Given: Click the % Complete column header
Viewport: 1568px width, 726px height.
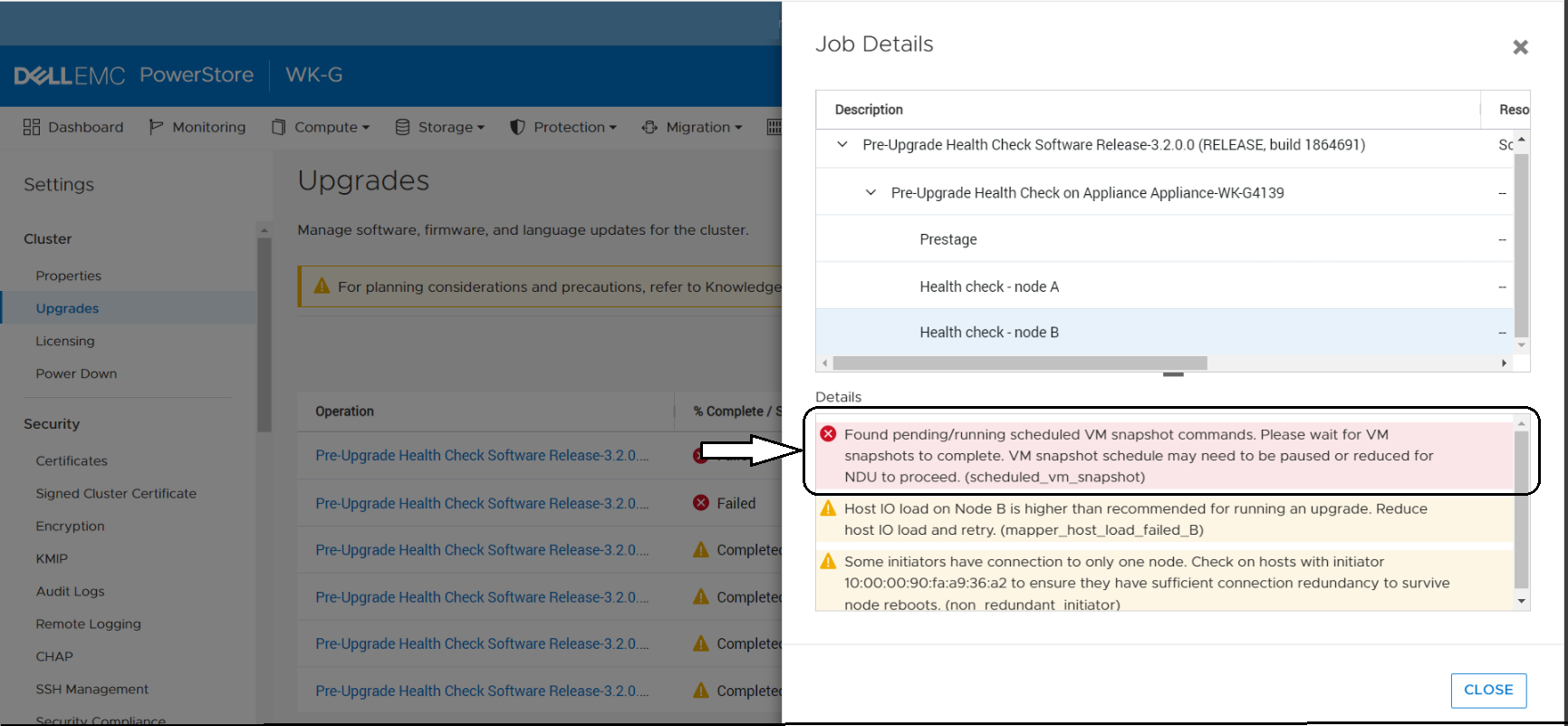Looking at the screenshot, I should 737,411.
